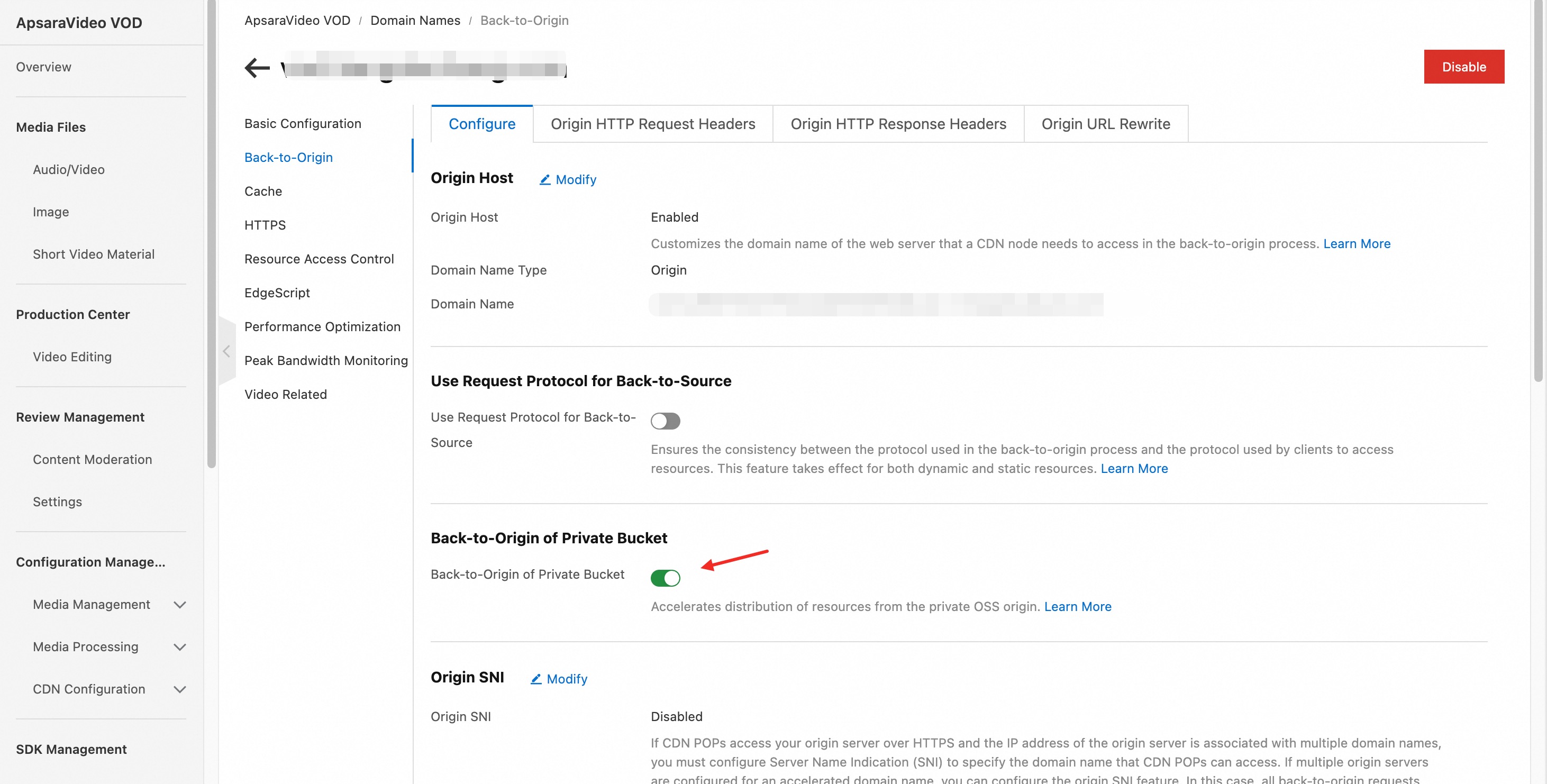The image size is (1547, 784).
Task: Open Audio/Video under Media Files
Action: pyautogui.click(x=68, y=169)
